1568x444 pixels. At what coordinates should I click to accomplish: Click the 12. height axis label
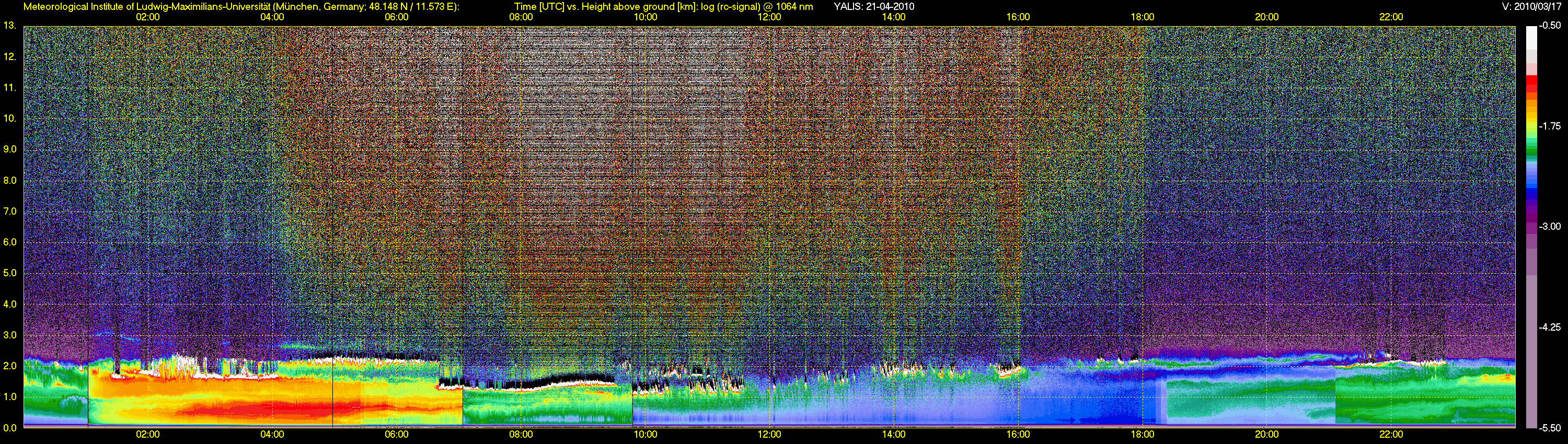10,56
